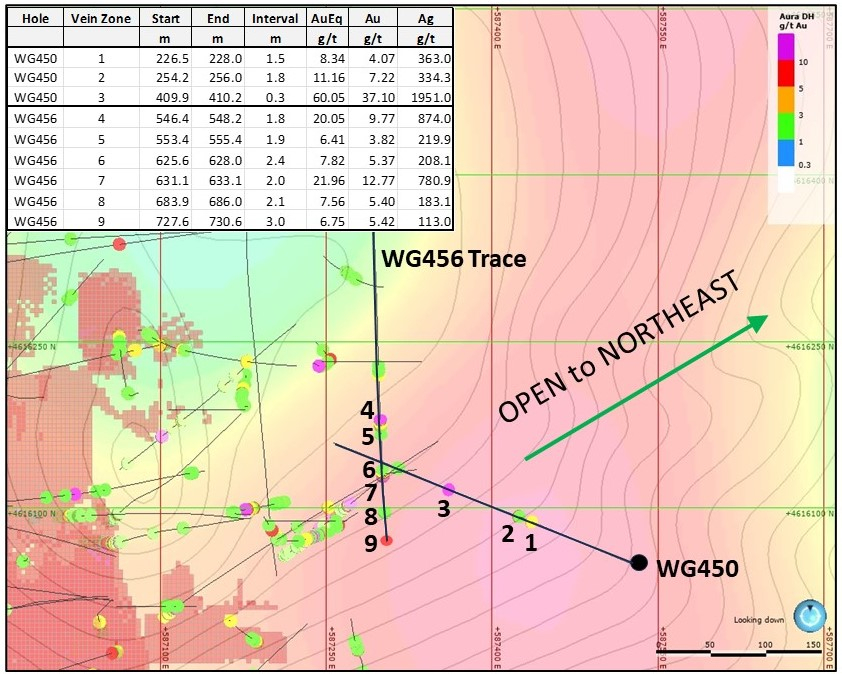The width and height of the screenshot is (842, 674).
Task: Click the yellow marker above vein zone 1
Action: click(x=532, y=520)
